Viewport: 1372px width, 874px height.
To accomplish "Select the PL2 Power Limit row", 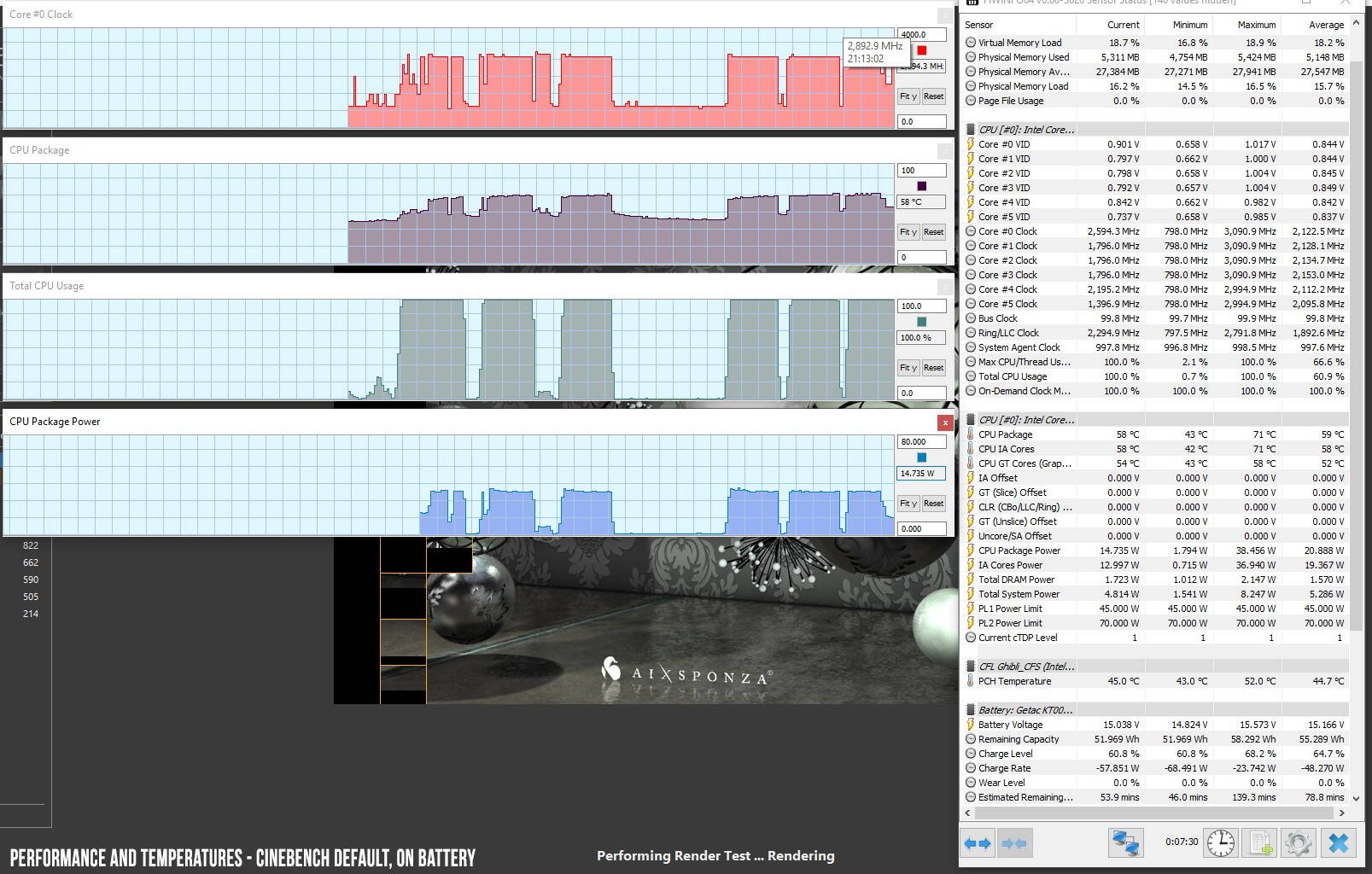I will 1154,623.
